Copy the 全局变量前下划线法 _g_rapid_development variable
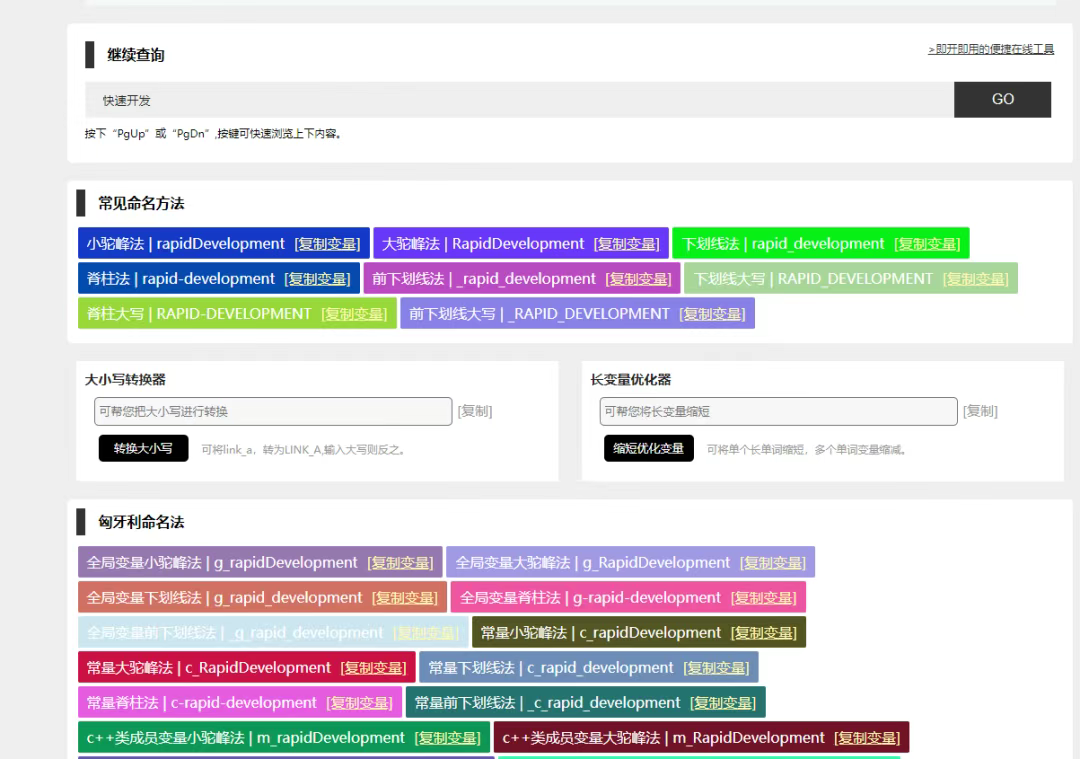The width and height of the screenshot is (1080, 759). (x=426, y=633)
